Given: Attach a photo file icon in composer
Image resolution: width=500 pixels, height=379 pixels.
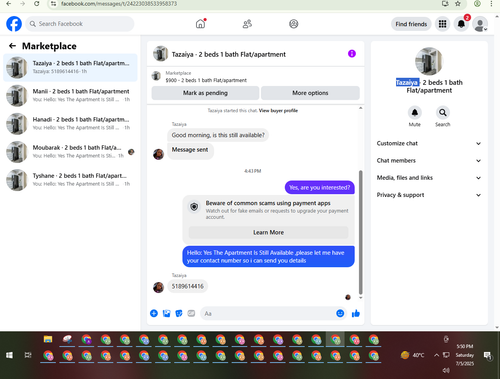Looking at the screenshot, I should coord(166,313).
